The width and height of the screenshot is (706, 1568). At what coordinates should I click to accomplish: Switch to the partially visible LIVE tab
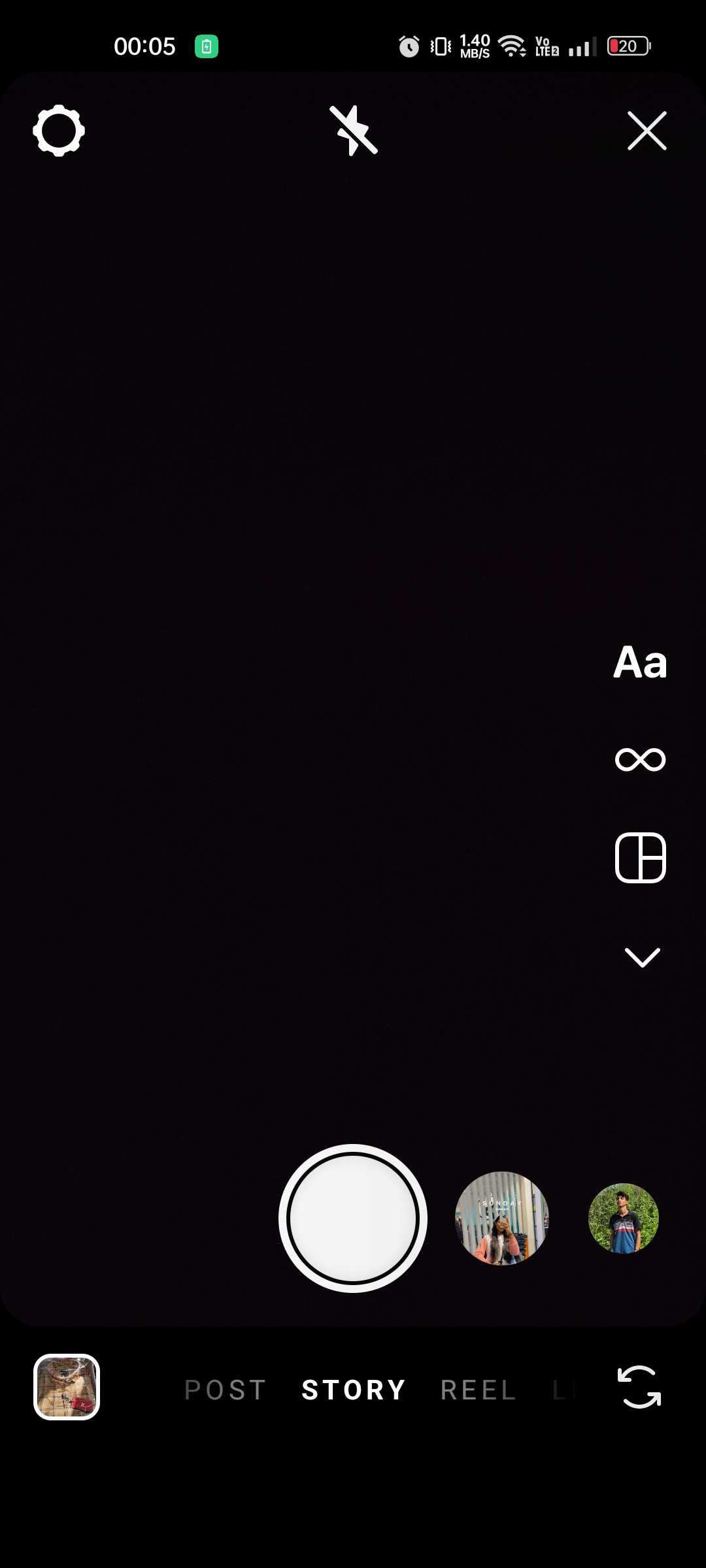click(565, 1390)
